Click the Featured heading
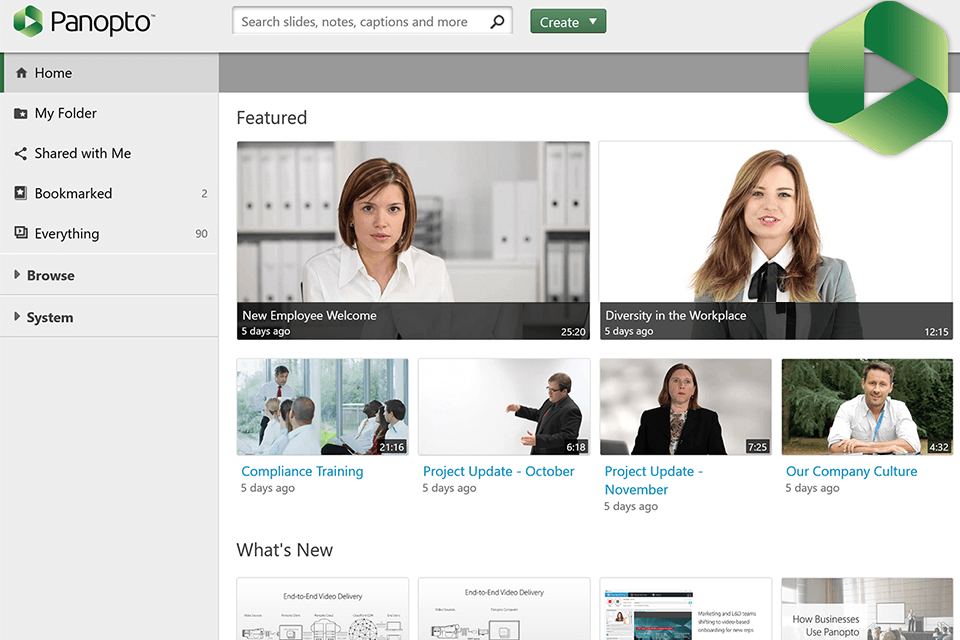The image size is (960, 640). coord(272,118)
